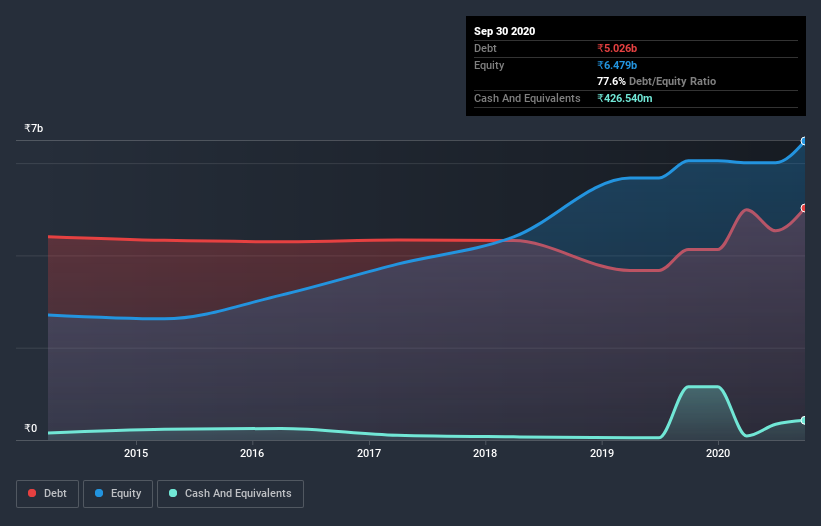Click the ₹426.540m cash value
Image resolution: width=821 pixels, height=526 pixels.
tap(625, 98)
